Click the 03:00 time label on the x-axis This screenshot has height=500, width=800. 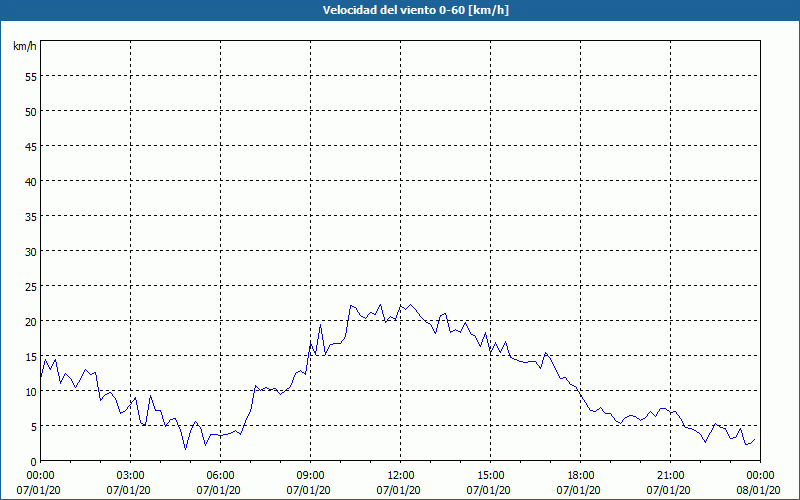(131, 476)
